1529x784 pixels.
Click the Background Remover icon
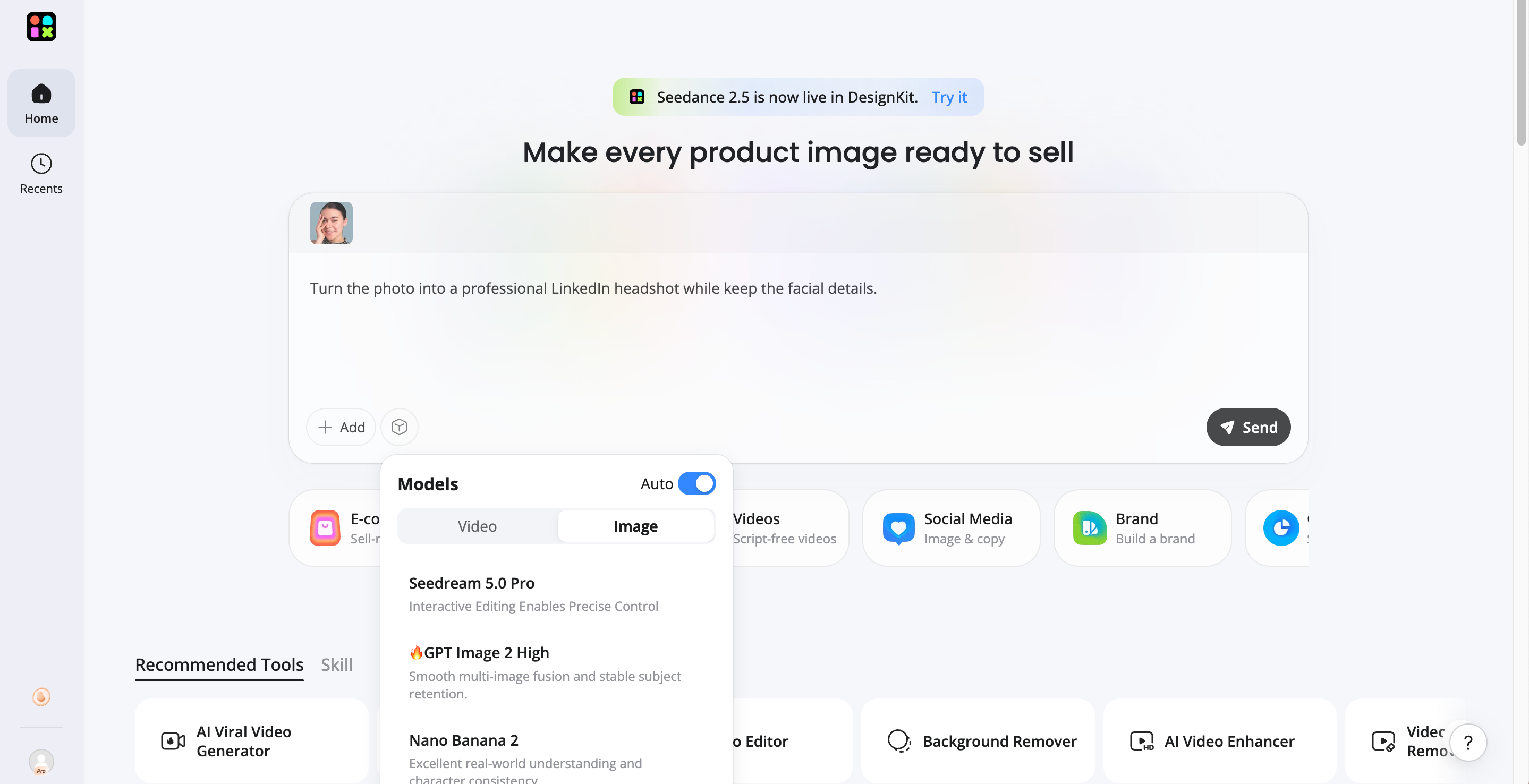pos(899,742)
